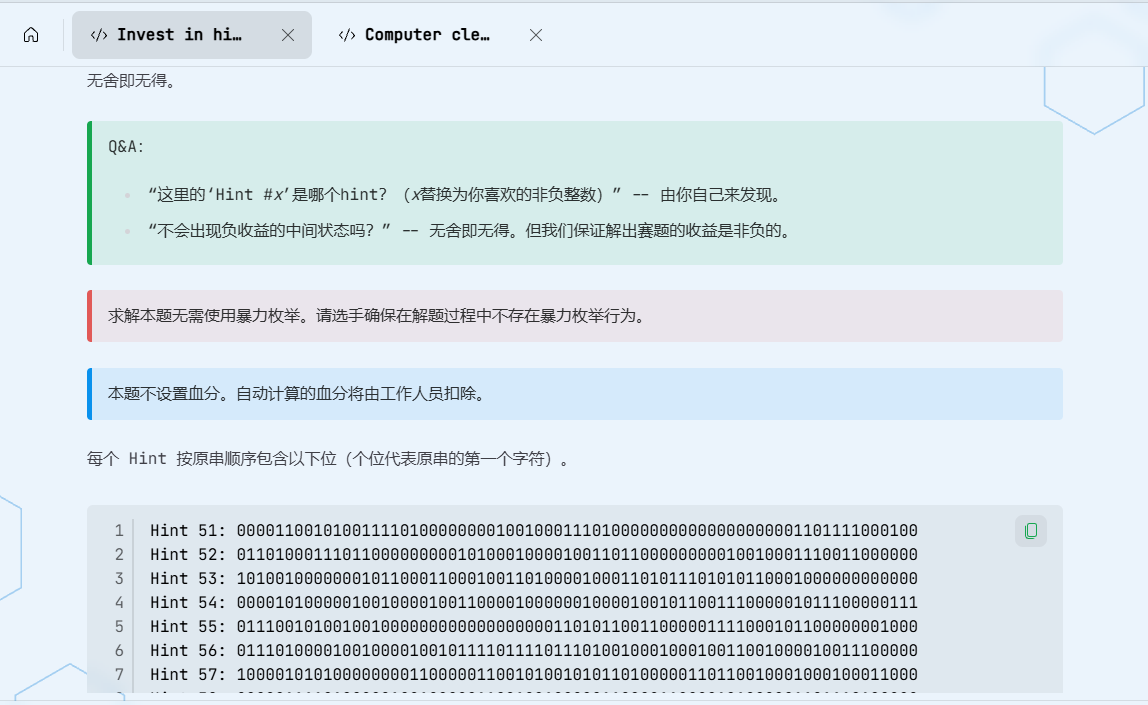Close the Invest in hi… tab
This screenshot has height=705, width=1148.
pos(288,35)
